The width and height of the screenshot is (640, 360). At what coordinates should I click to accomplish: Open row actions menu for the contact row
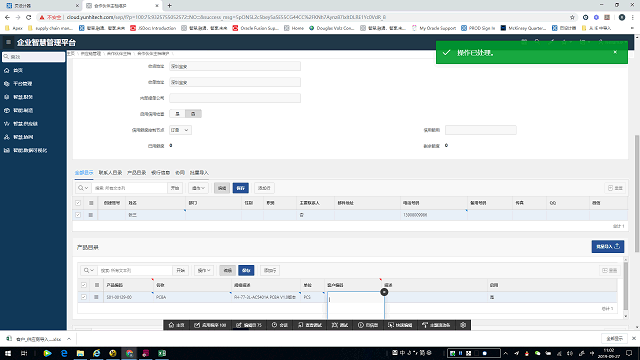pyautogui.click(x=91, y=215)
